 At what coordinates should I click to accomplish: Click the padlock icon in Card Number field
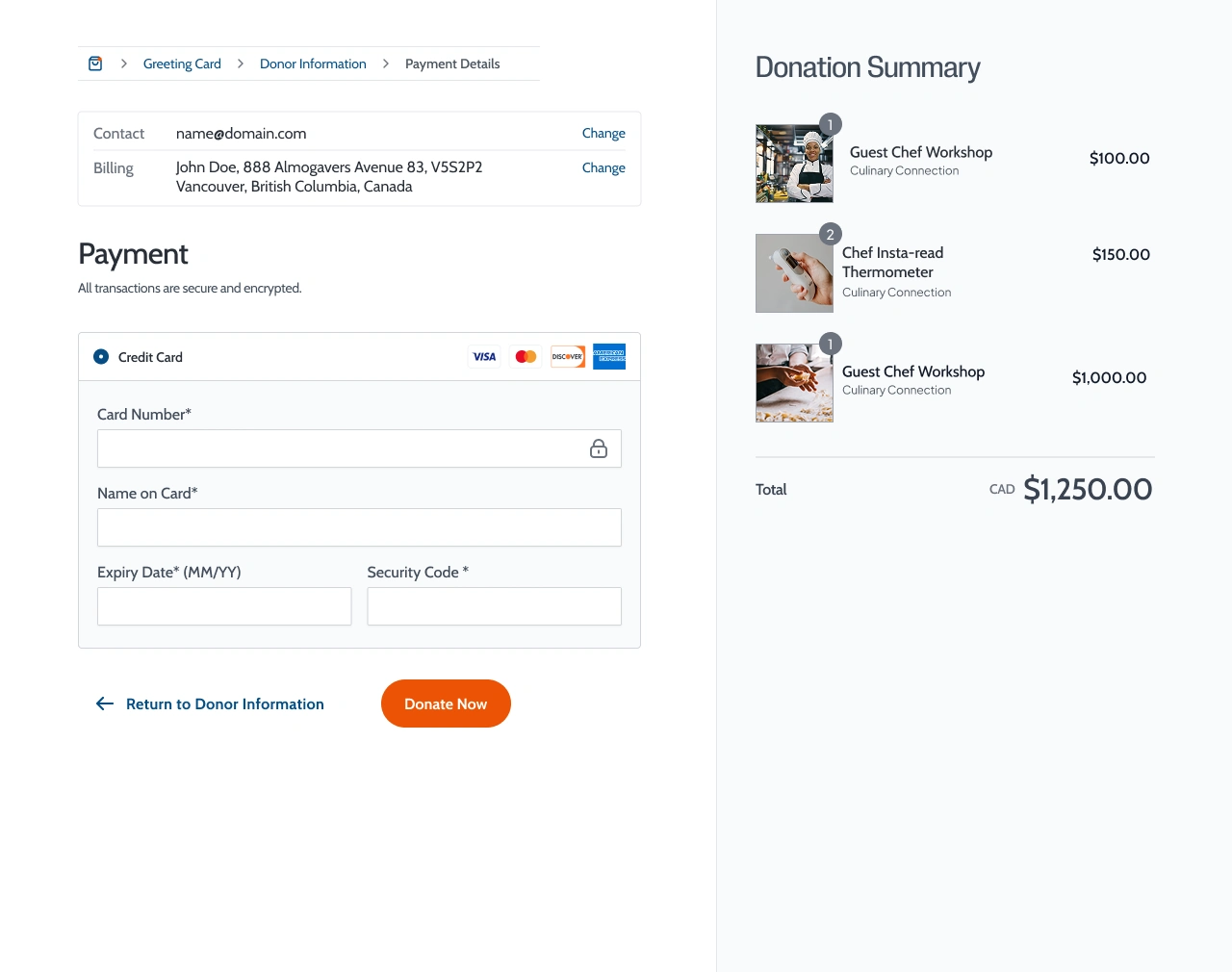point(599,448)
